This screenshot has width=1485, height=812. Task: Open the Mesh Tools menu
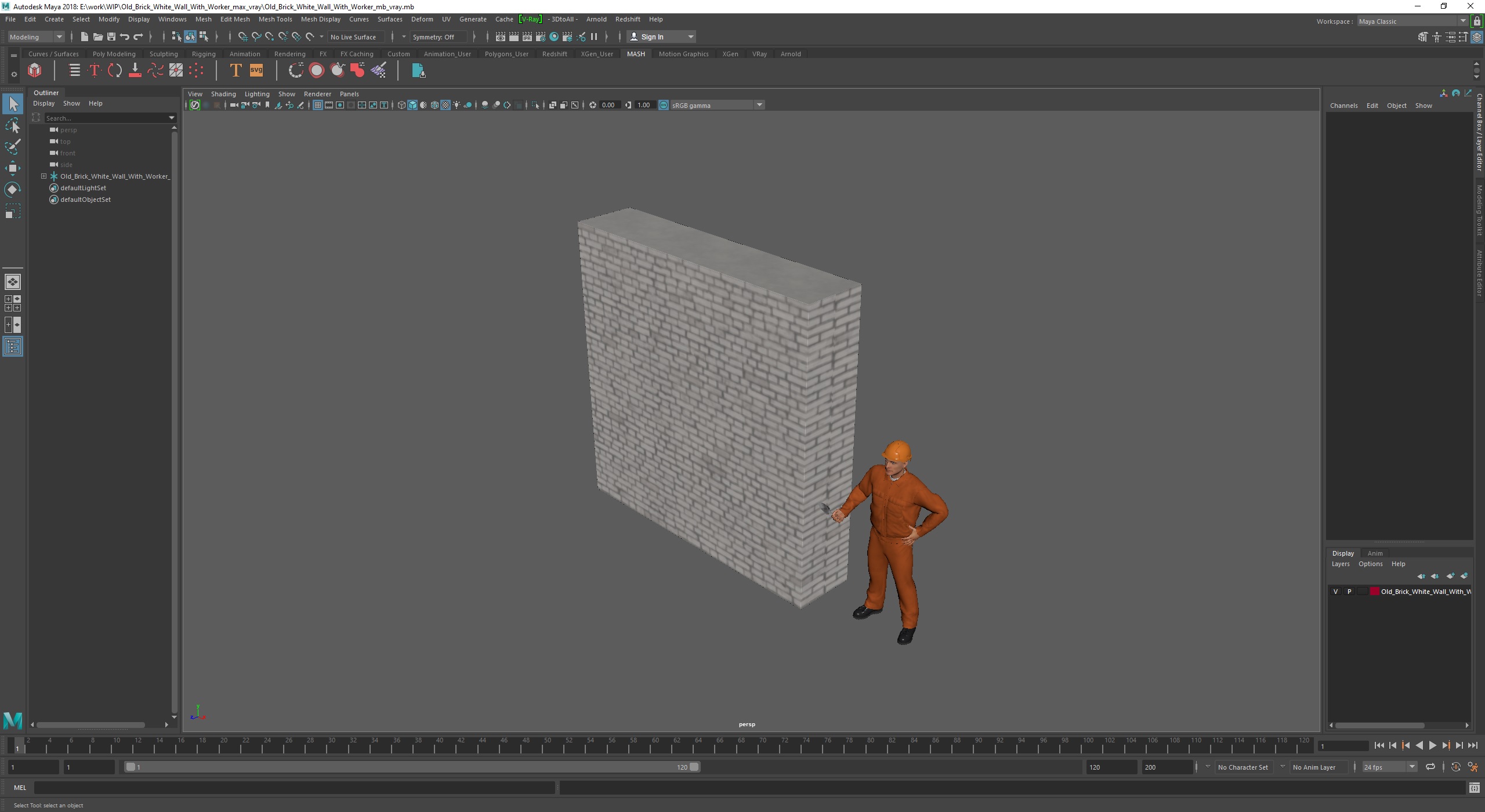click(x=275, y=19)
